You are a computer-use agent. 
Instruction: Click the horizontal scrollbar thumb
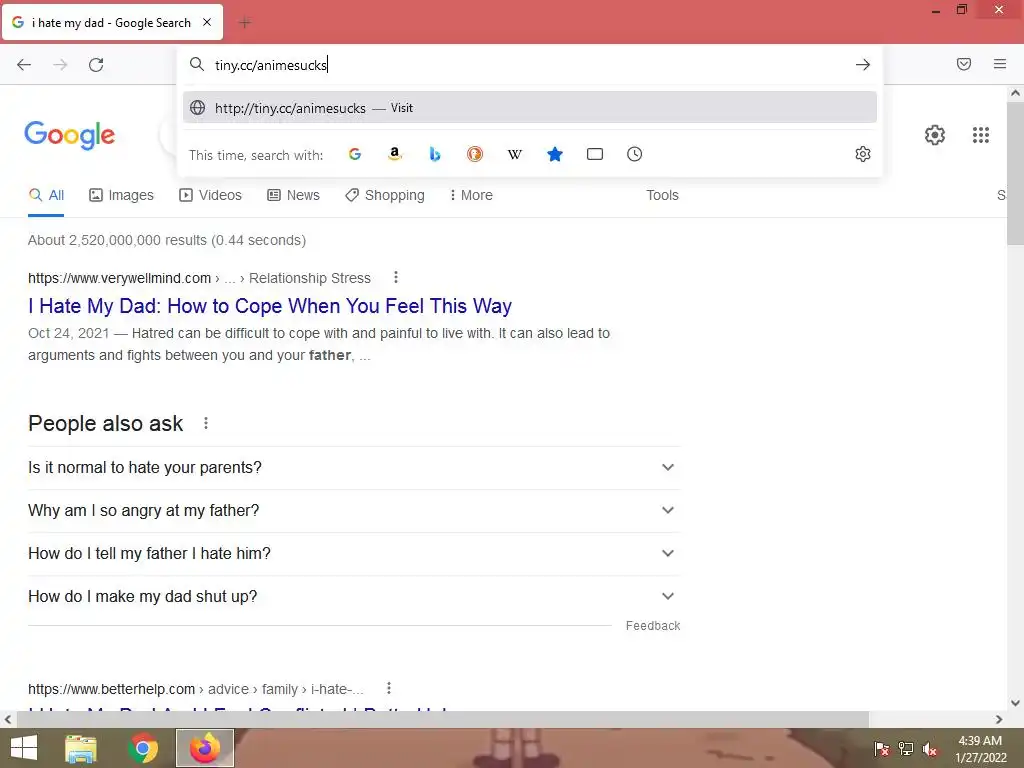[443, 719]
